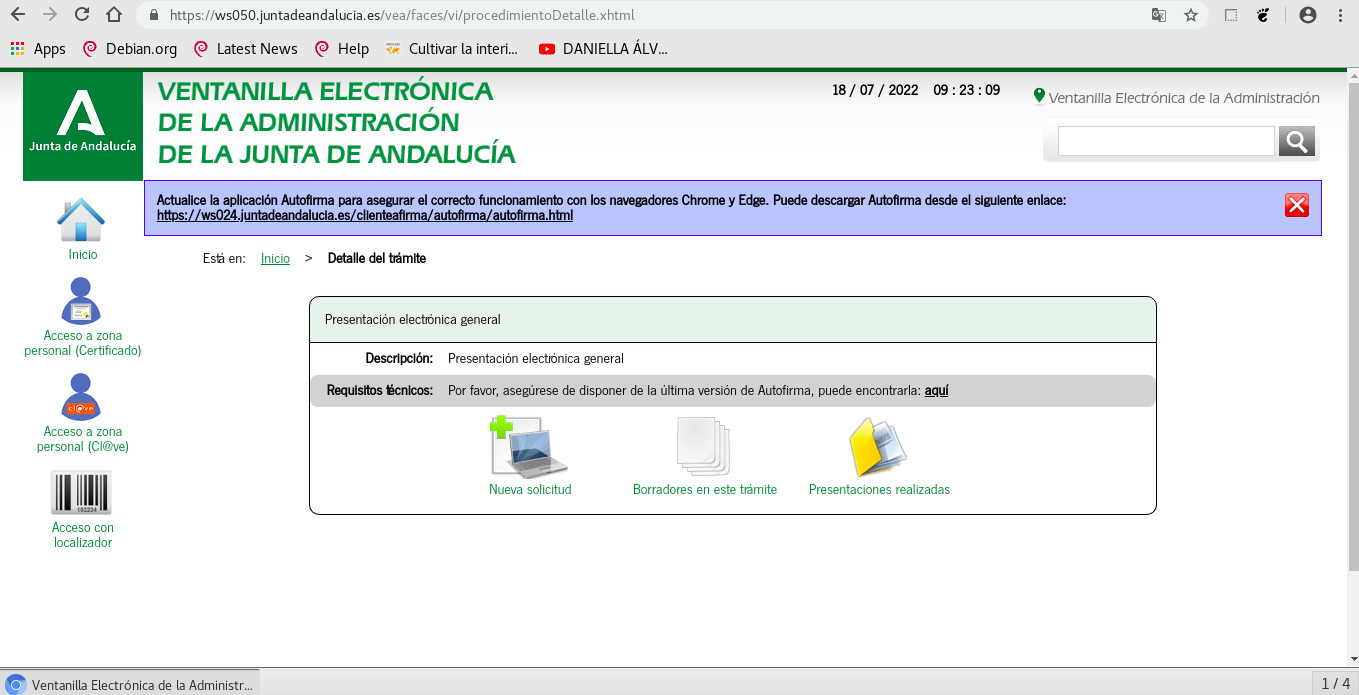Click the taskbar Ventanilla Electrónica window entry
1359x695 pixels.
[x=130, y=684]
